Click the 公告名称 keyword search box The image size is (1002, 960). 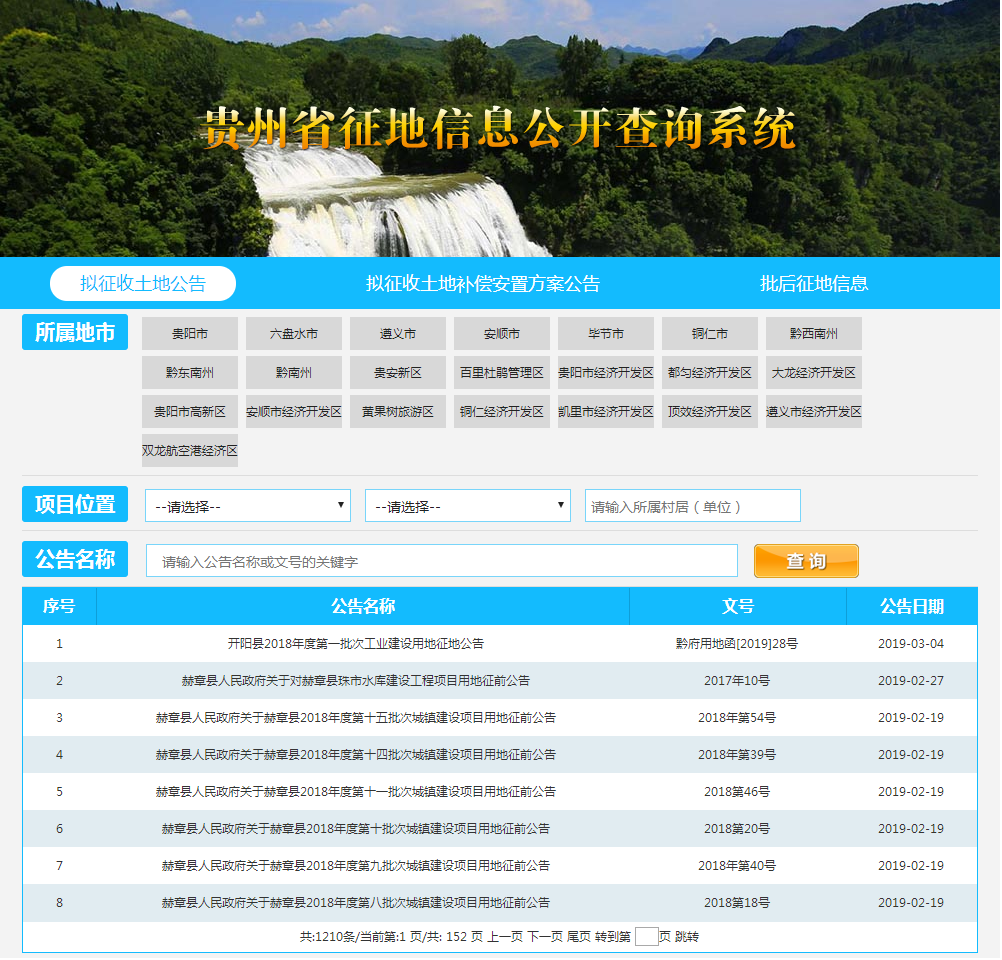click(441, 561)
